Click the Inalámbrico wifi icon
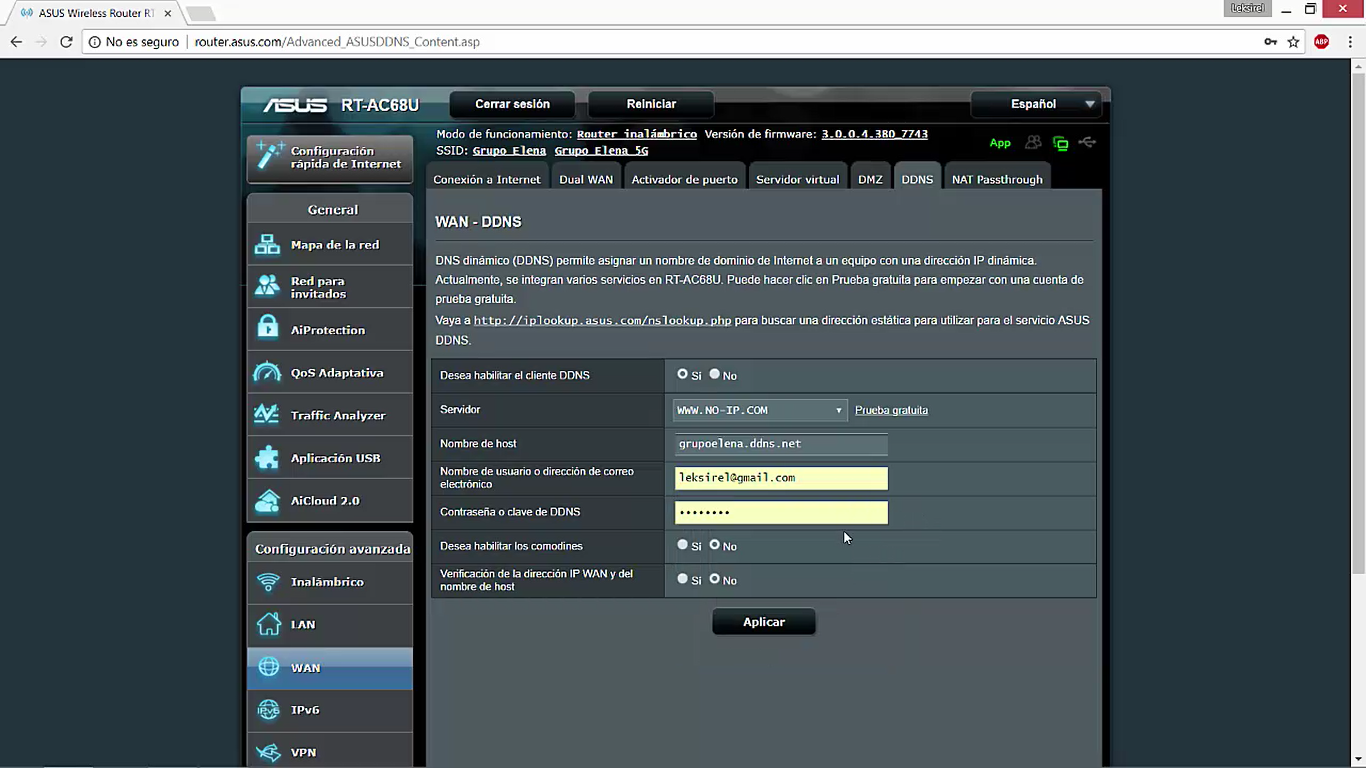Screen dimensions: 1366x768 coord(268,582)
